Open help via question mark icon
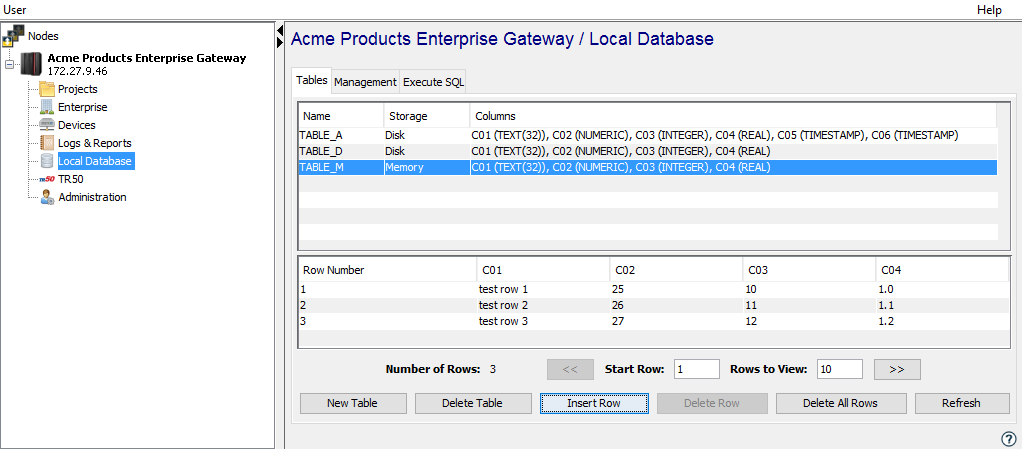The image size is (1022, 449). coord(1008,438)
